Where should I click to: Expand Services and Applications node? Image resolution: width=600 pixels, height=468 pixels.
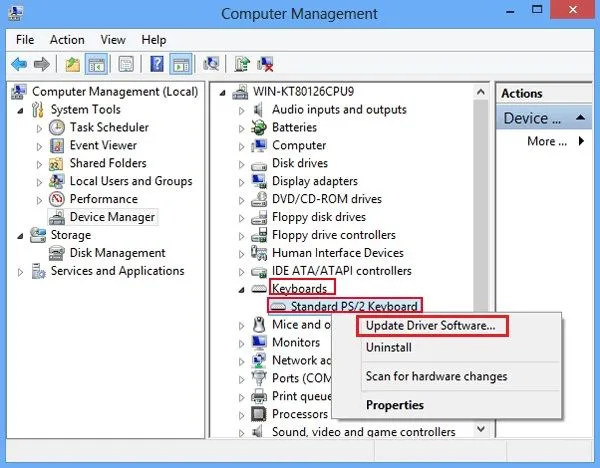pyautogui.click(x=20, y=271)
